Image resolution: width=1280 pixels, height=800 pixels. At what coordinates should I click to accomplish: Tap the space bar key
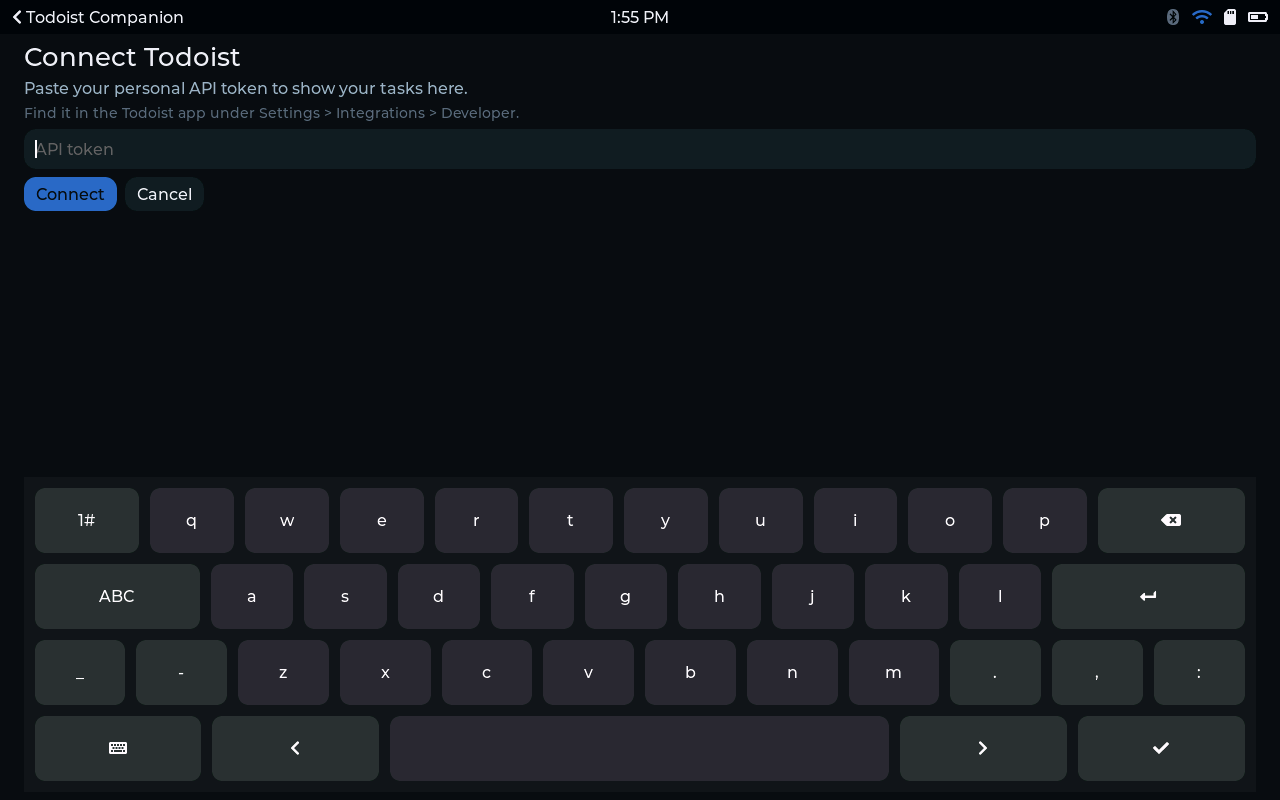[x=639, y=748]
